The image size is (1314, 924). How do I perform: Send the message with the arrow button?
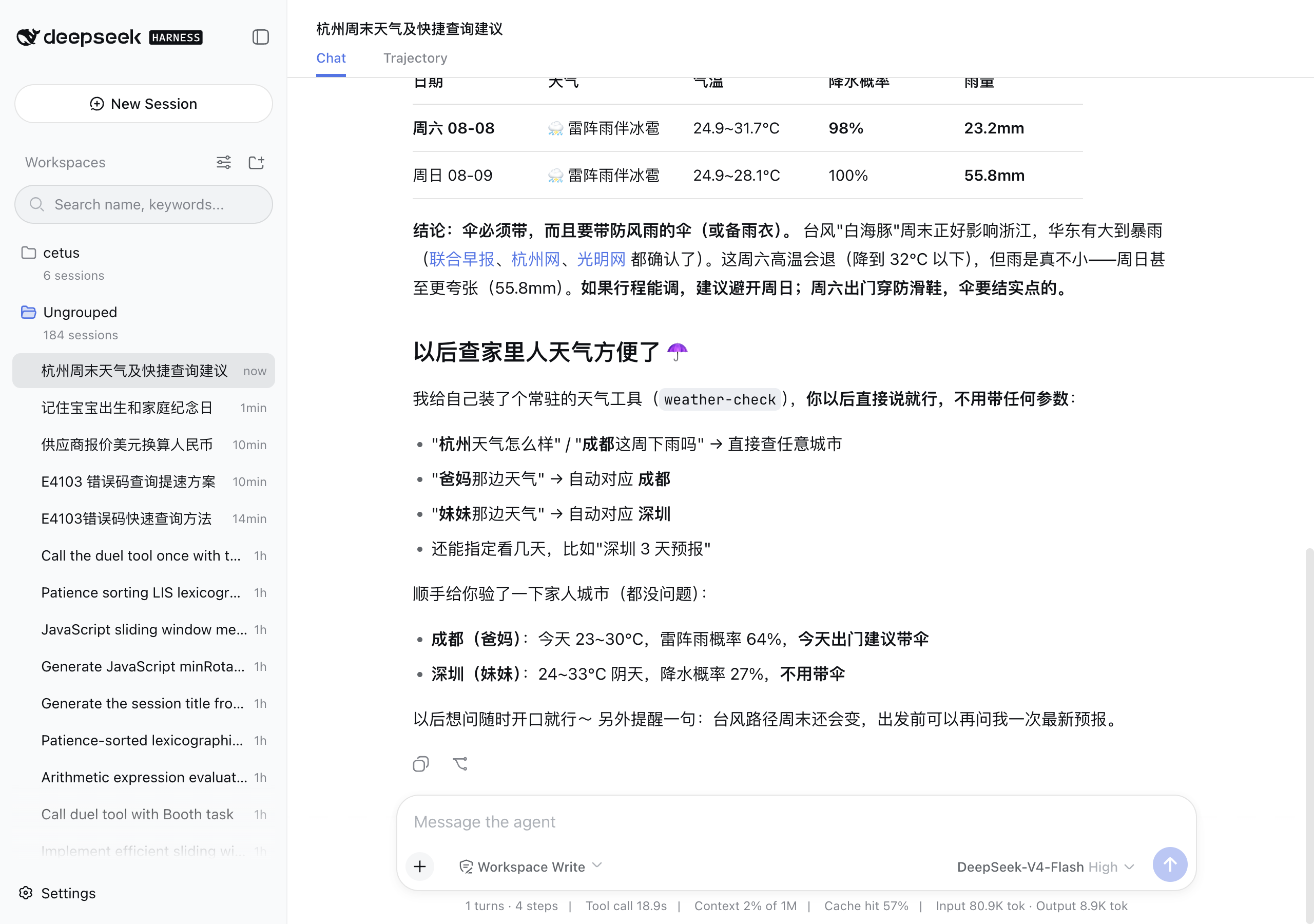tap(1170, 864)
